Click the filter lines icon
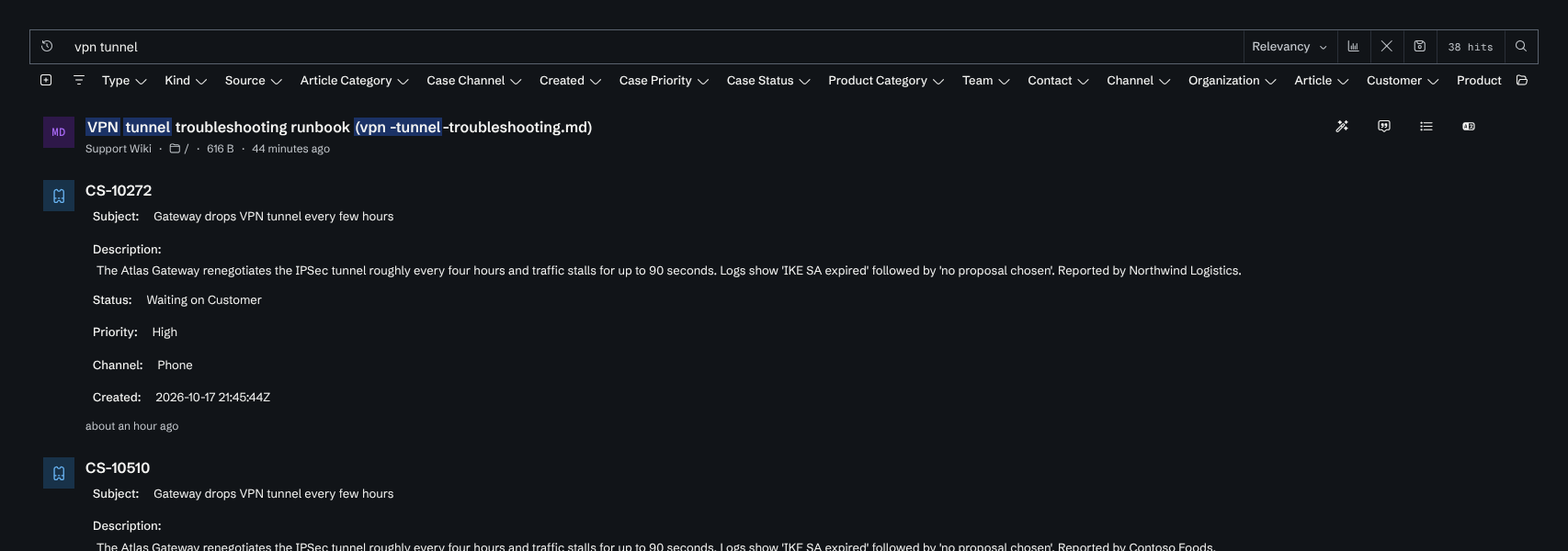 [79, 80]
